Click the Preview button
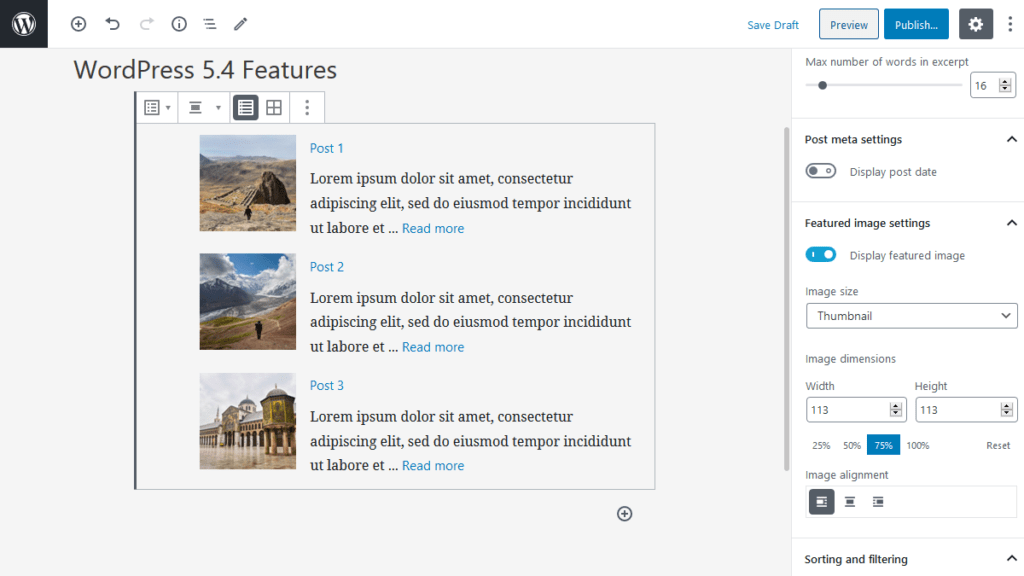 pos(848,24)
